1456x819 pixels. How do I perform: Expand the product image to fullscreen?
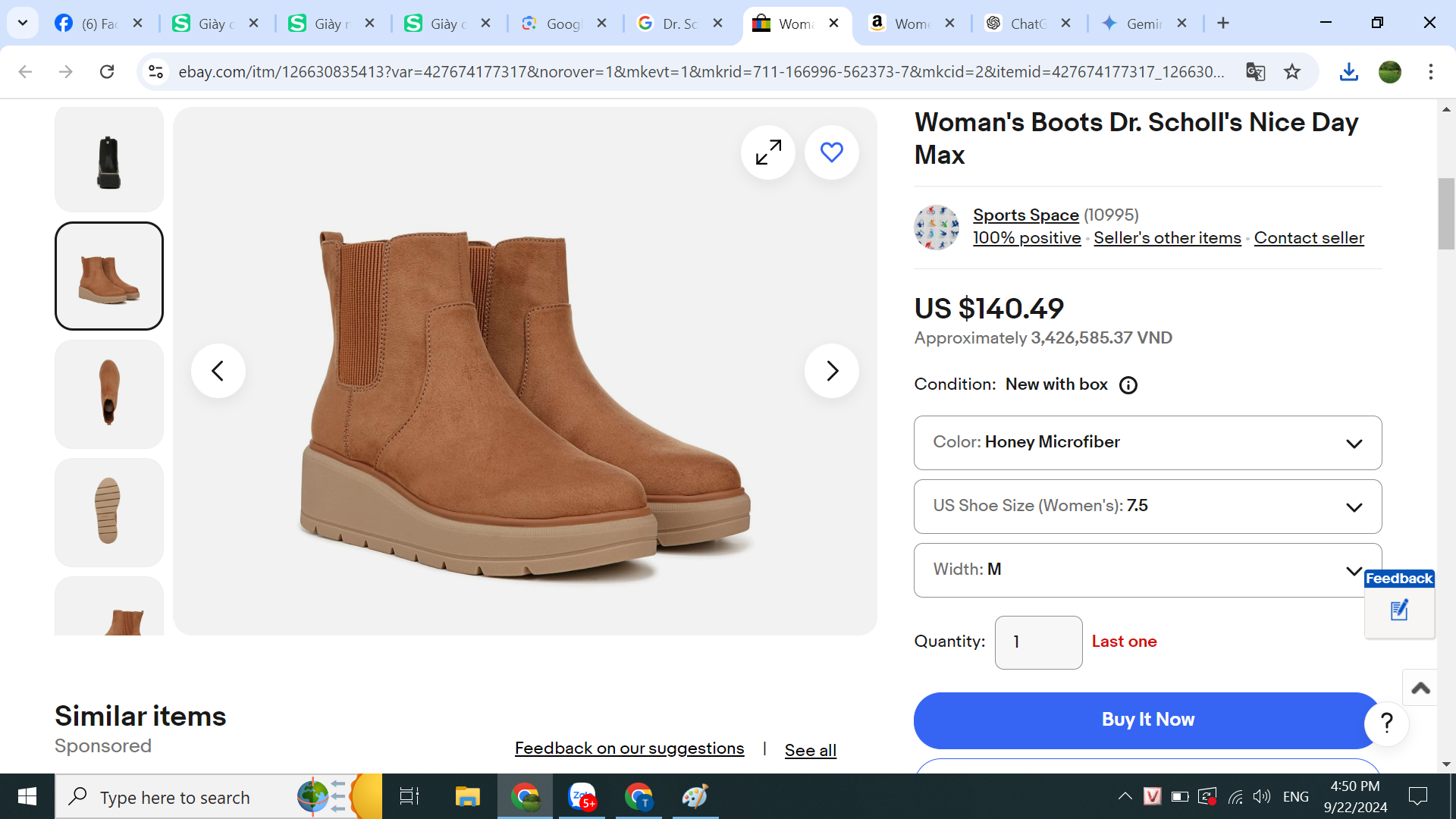pyautogui.click(x=768, y=152)
